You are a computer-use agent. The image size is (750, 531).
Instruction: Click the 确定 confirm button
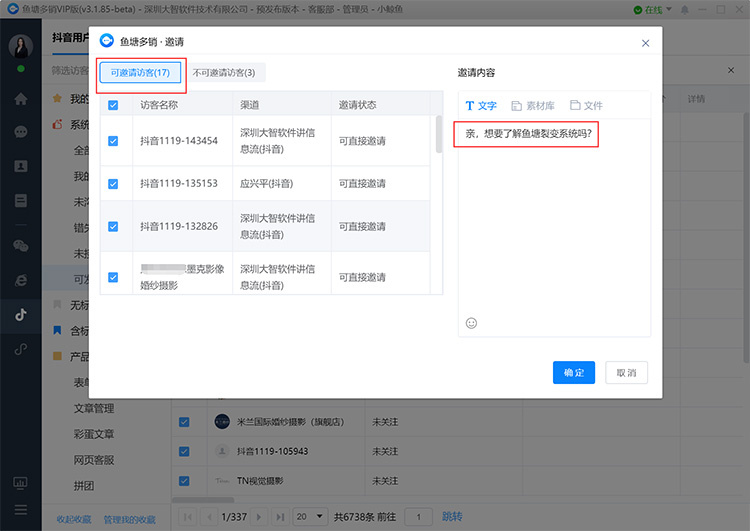pyautogui.click(x=574, y=373)
